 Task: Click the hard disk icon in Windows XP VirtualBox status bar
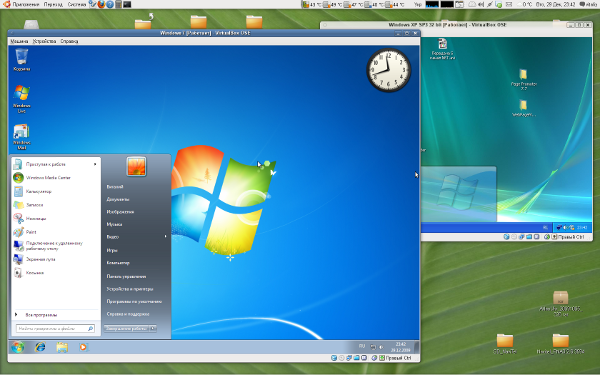(x=506, y=237)
